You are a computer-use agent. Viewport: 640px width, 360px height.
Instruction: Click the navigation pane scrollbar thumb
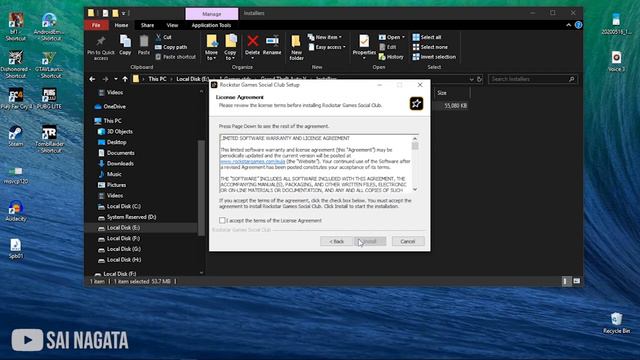(x=201, y=188)
